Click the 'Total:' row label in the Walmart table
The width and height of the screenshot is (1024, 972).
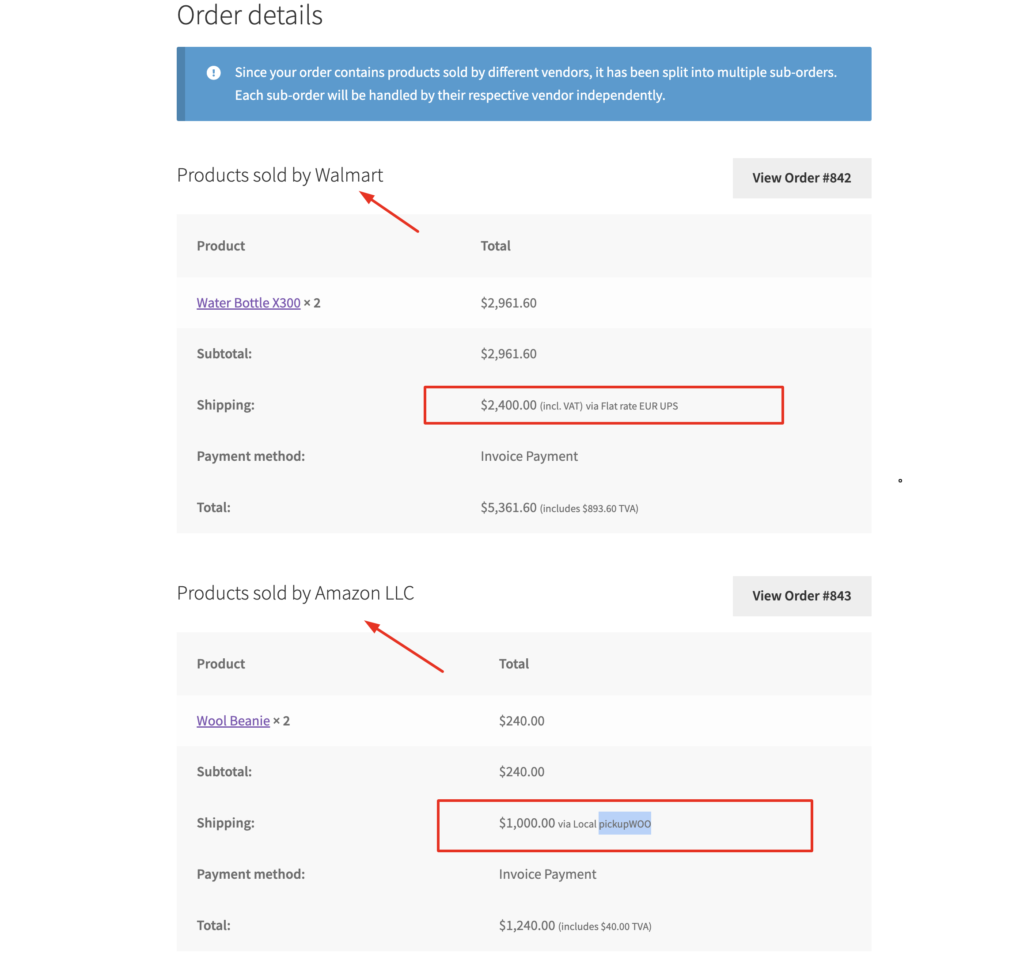[214, 508]
